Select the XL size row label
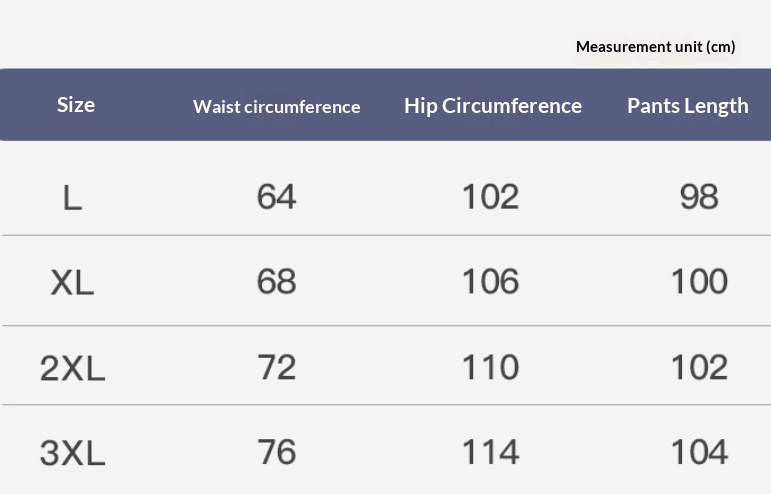Image resolution: width=771 pixels, height=494 pixels. 72,283
